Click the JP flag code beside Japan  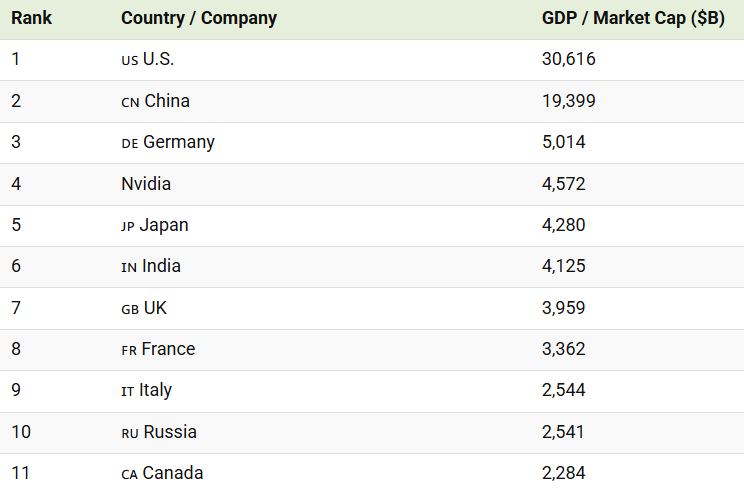pyautogui.click(x=127, y=226)
